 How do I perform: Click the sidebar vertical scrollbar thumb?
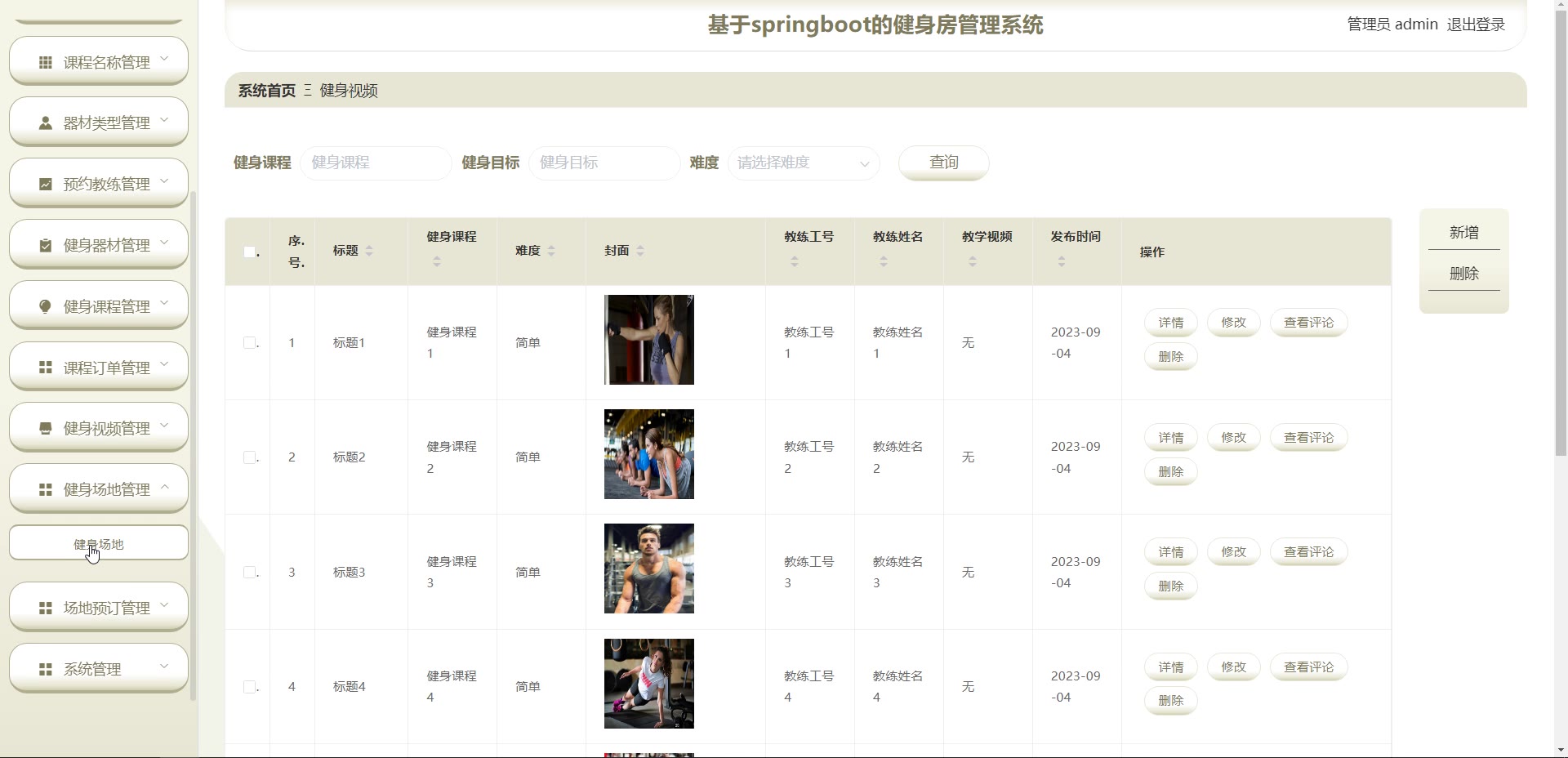(193, 445)
